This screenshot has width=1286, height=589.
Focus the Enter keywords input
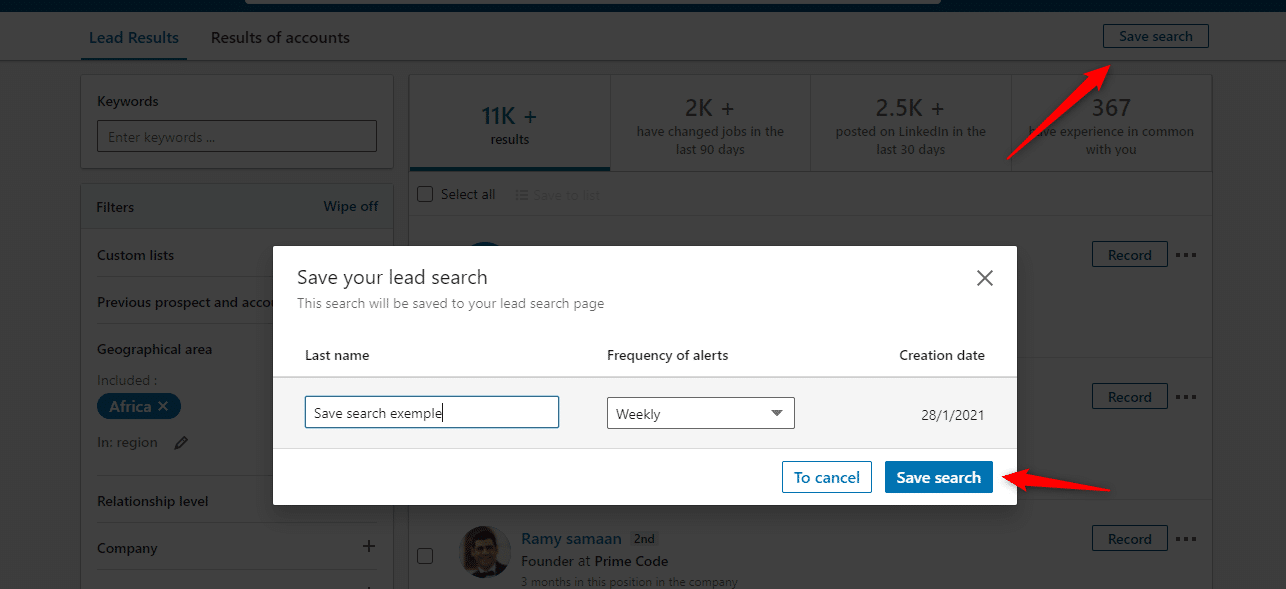237,137
